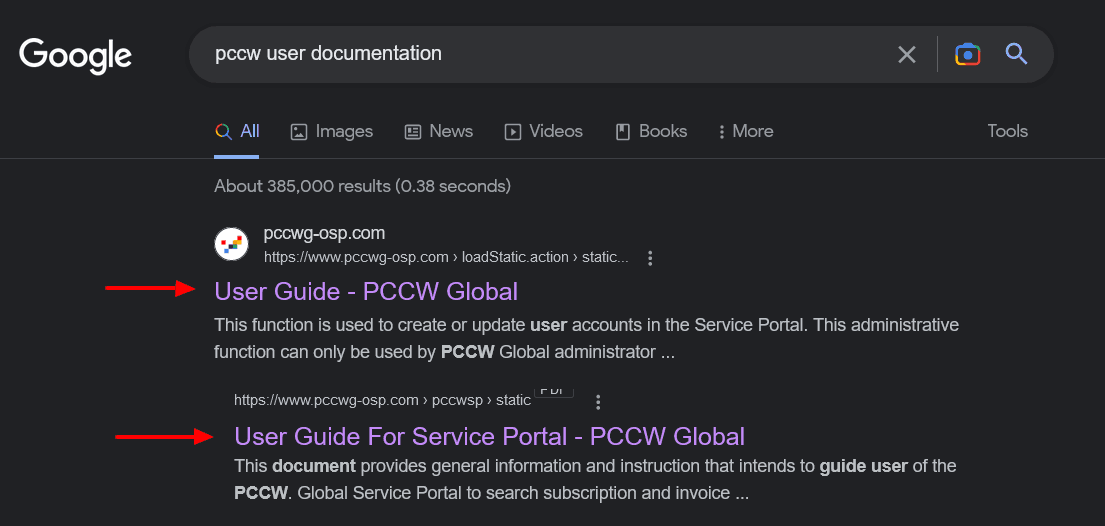
Task: Click the Images tab icon
Action: tap(298, 132)
